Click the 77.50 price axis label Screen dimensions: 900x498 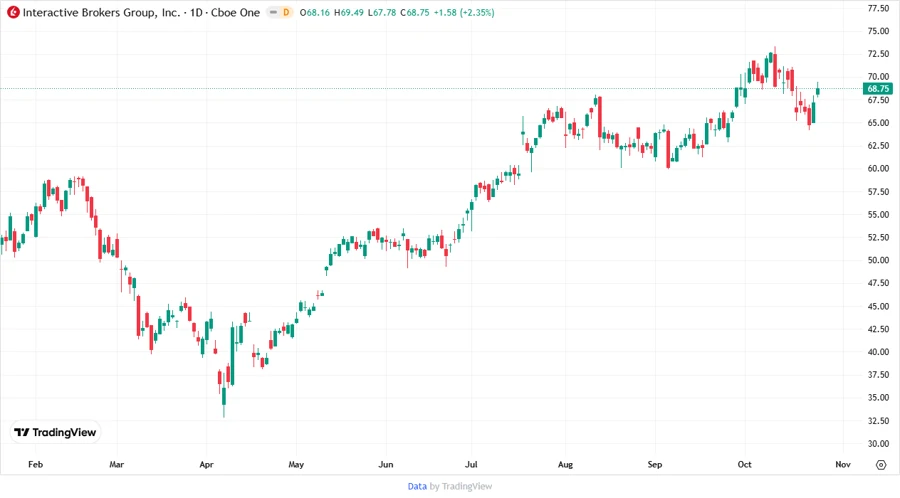tap(878, 8)
